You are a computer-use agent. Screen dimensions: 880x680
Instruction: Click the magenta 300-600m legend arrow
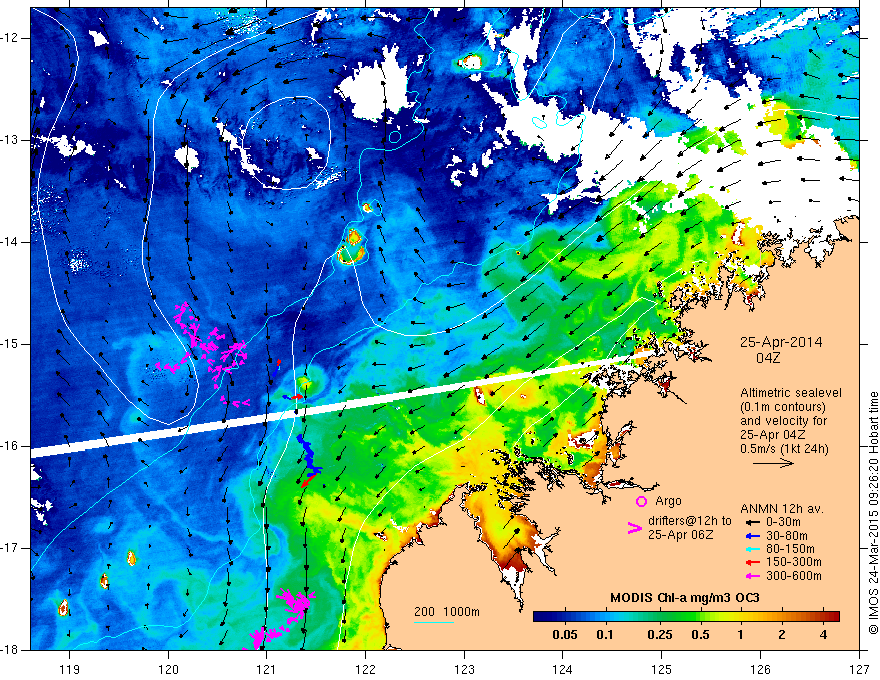[752, 576]
